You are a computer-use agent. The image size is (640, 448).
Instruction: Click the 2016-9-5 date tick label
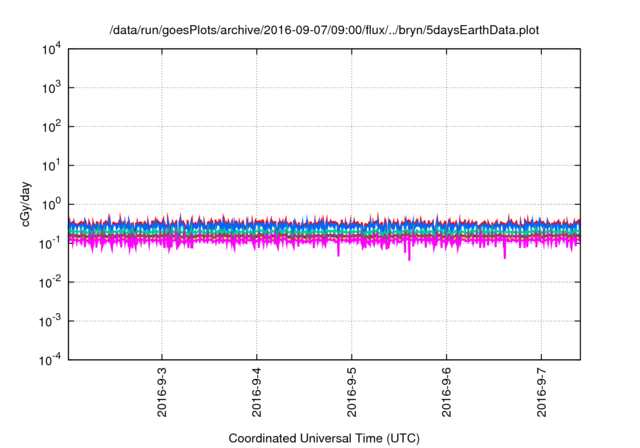coord(352,392)
